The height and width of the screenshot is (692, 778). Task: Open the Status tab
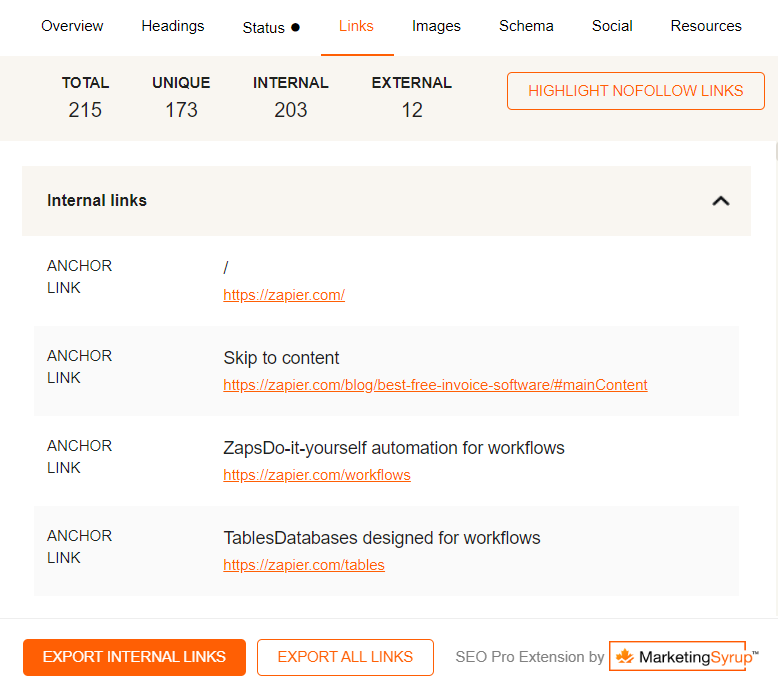click(264, 27)
